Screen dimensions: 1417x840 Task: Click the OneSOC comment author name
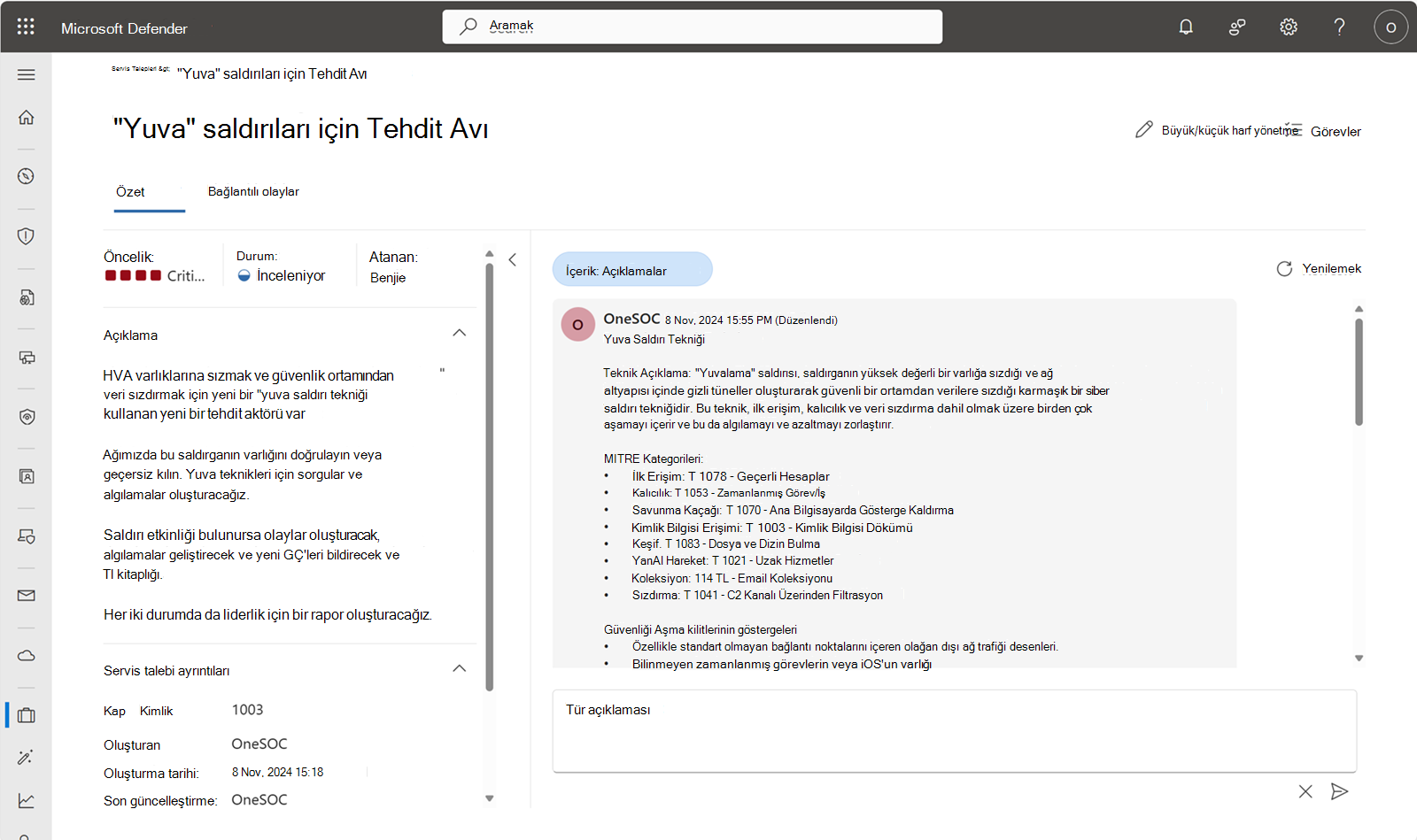[631, 319]
